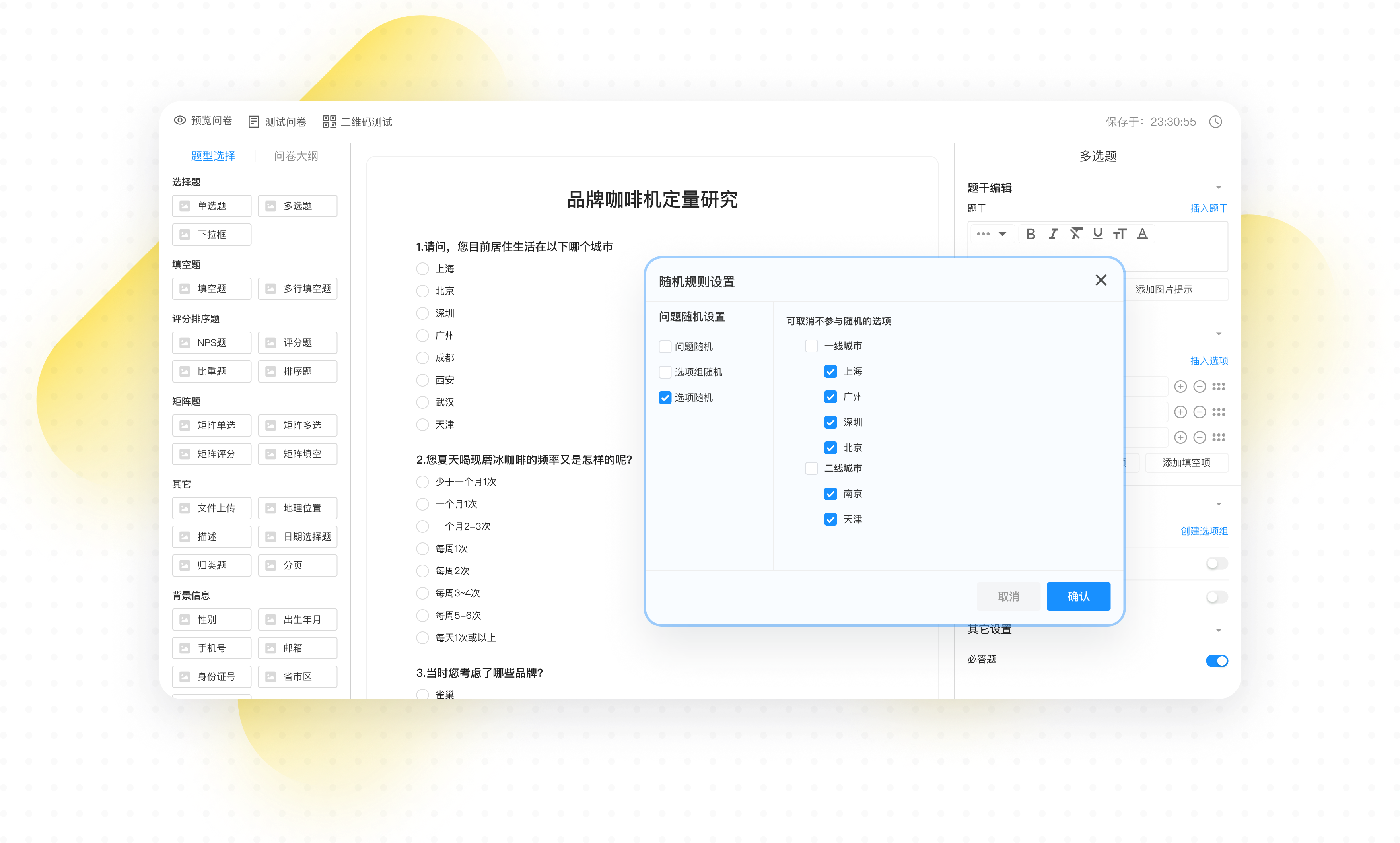Click the clear formatting icon

coord(1075,234)
